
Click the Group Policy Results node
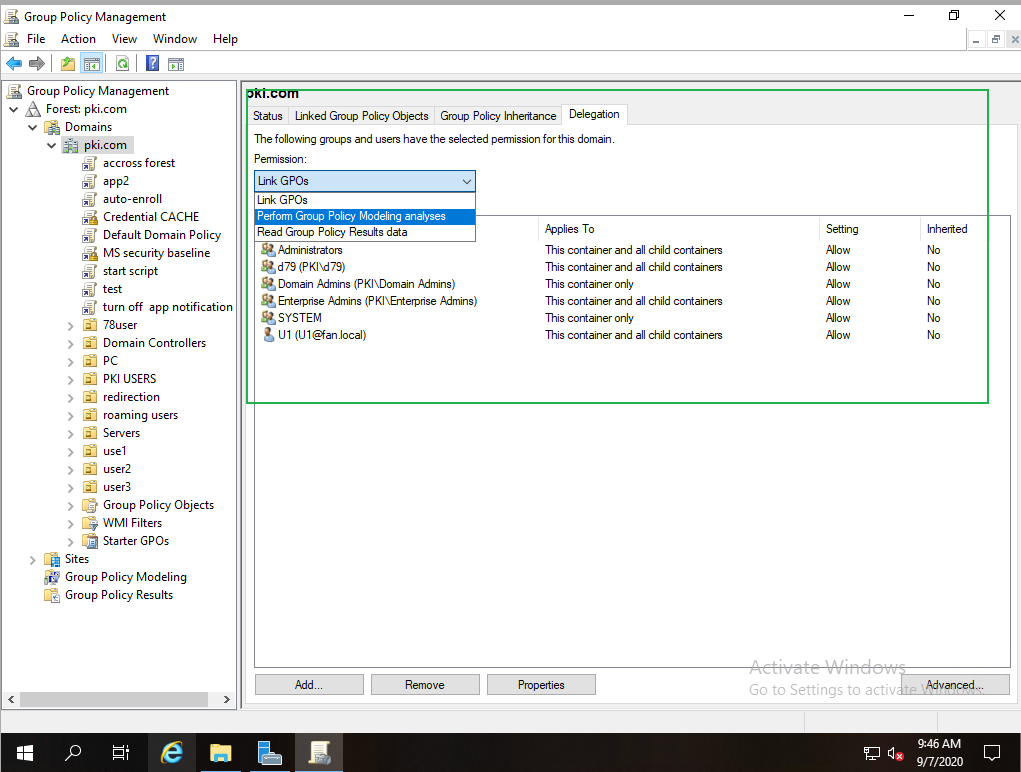(x=119, y=595)
